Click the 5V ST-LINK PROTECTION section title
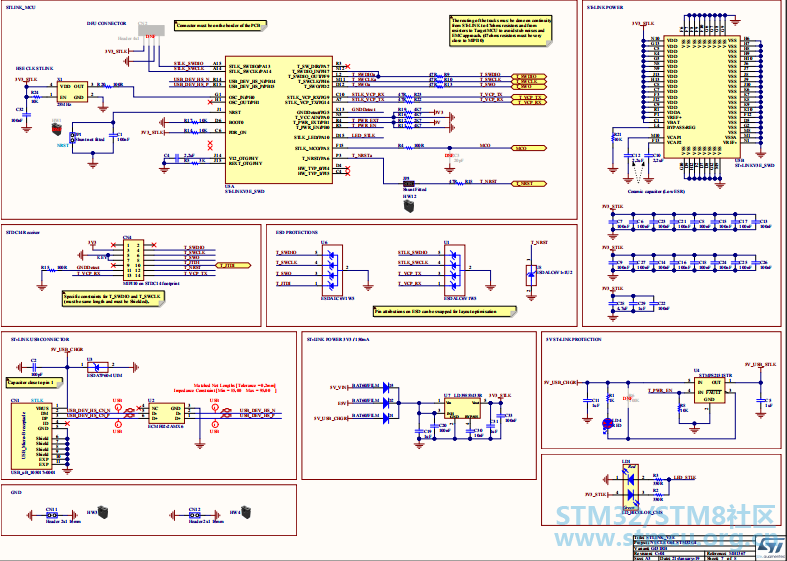This screenshot has width=787, height=561. click(573, 339)
